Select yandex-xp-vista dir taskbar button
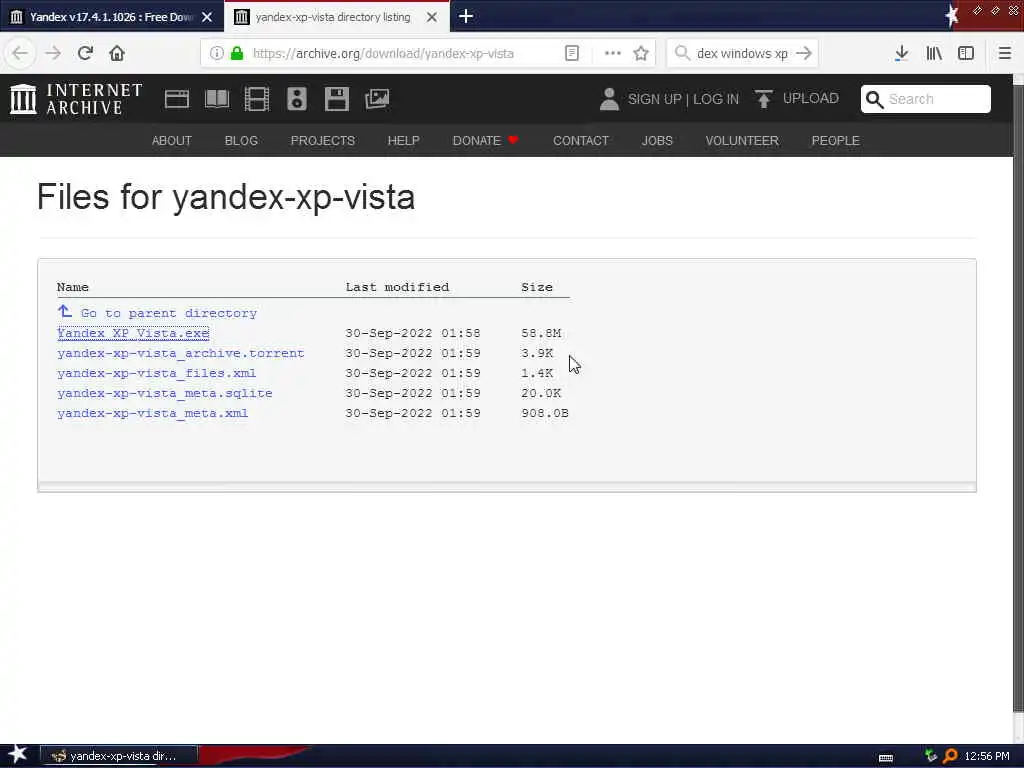Viewport: 1024px width, 768px height. (119, 756)
